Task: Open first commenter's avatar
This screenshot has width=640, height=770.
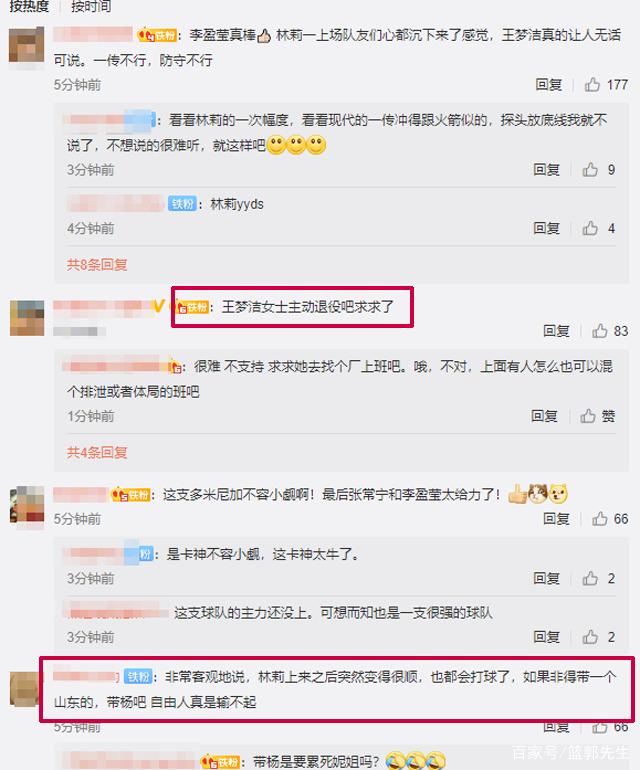Action: [x=27, y=45]
